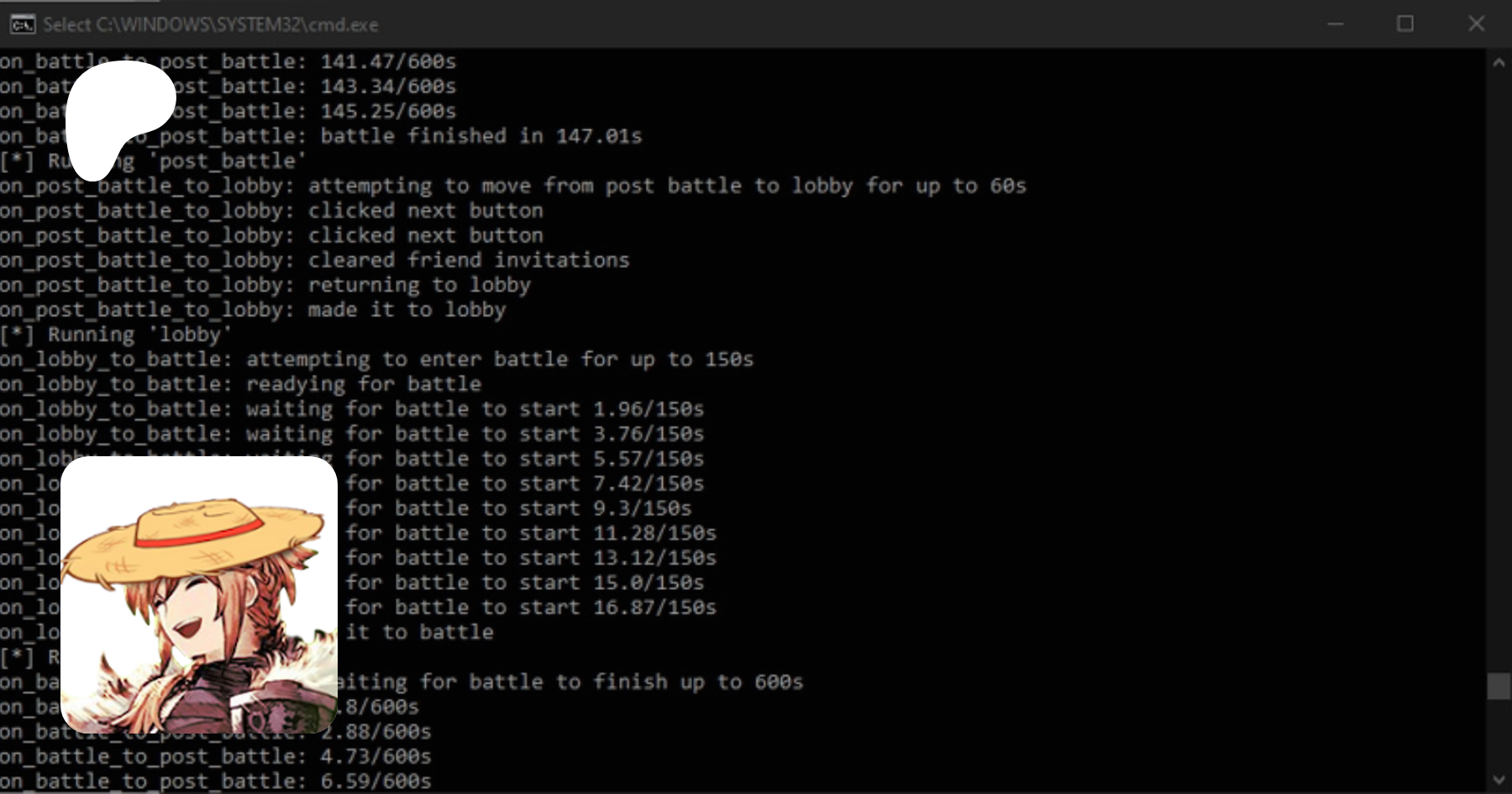Screen dimensions: 1512x794
Task: Click the scrollbar down arrow
Action: (x=1499, y=780)
